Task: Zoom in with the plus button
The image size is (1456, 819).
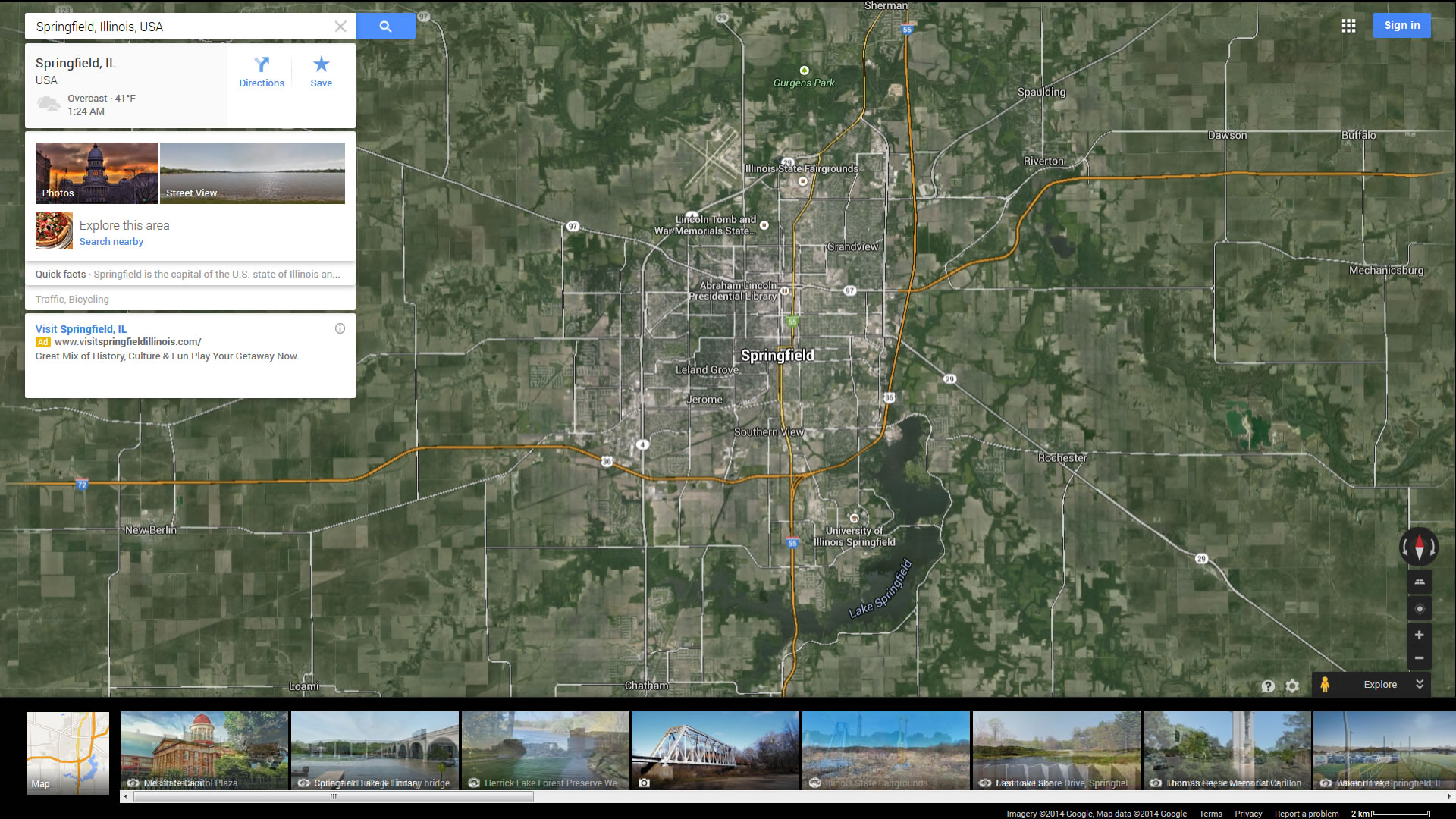Action: (1419, 635)
